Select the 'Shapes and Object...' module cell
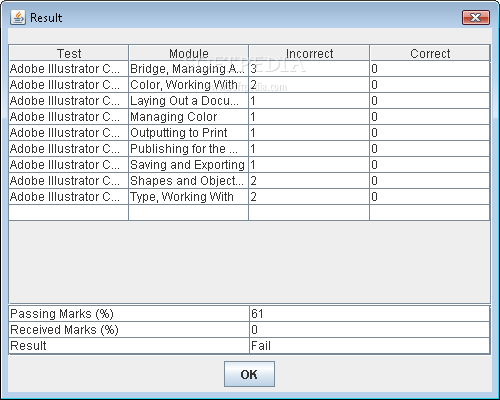This screenshot has width=500, height=400. click(x=189, y=181)
